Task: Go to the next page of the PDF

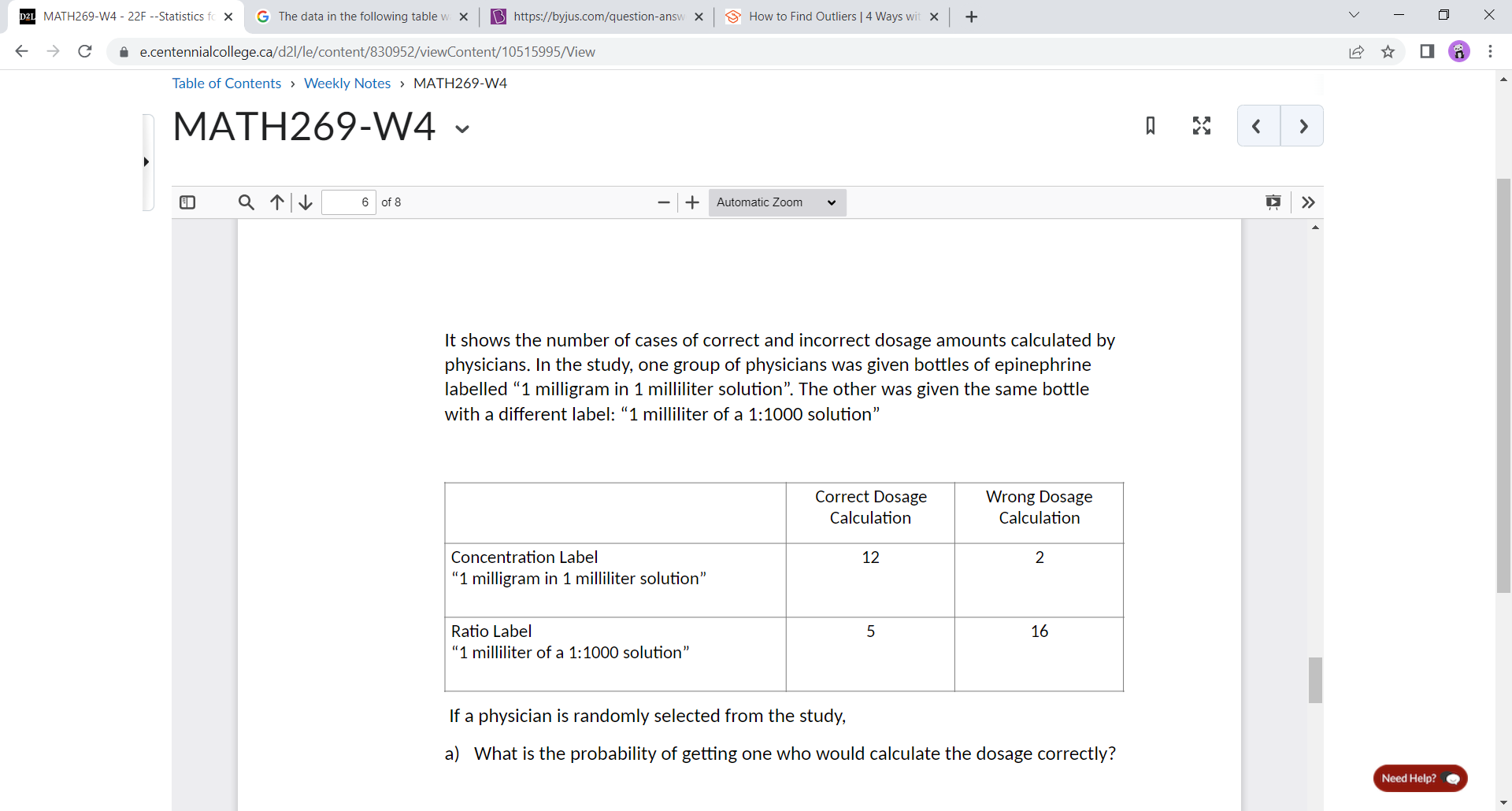Action: (x=1303, y=126)
